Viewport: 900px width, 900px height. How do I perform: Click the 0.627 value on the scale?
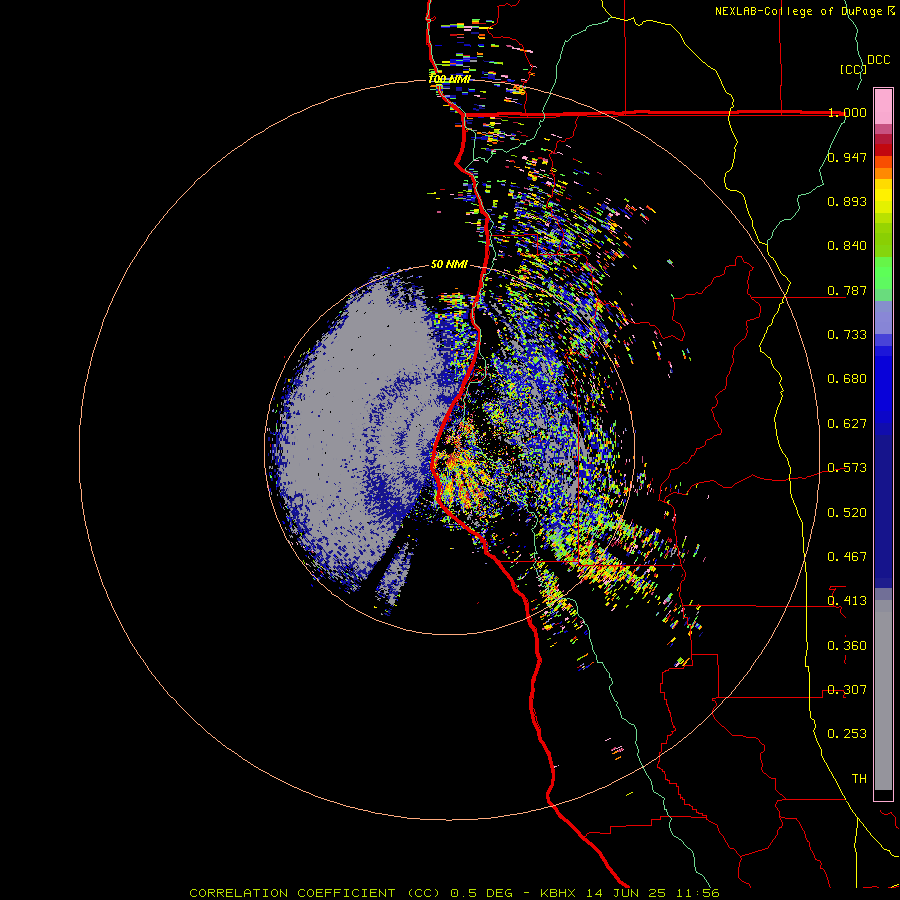847,424
